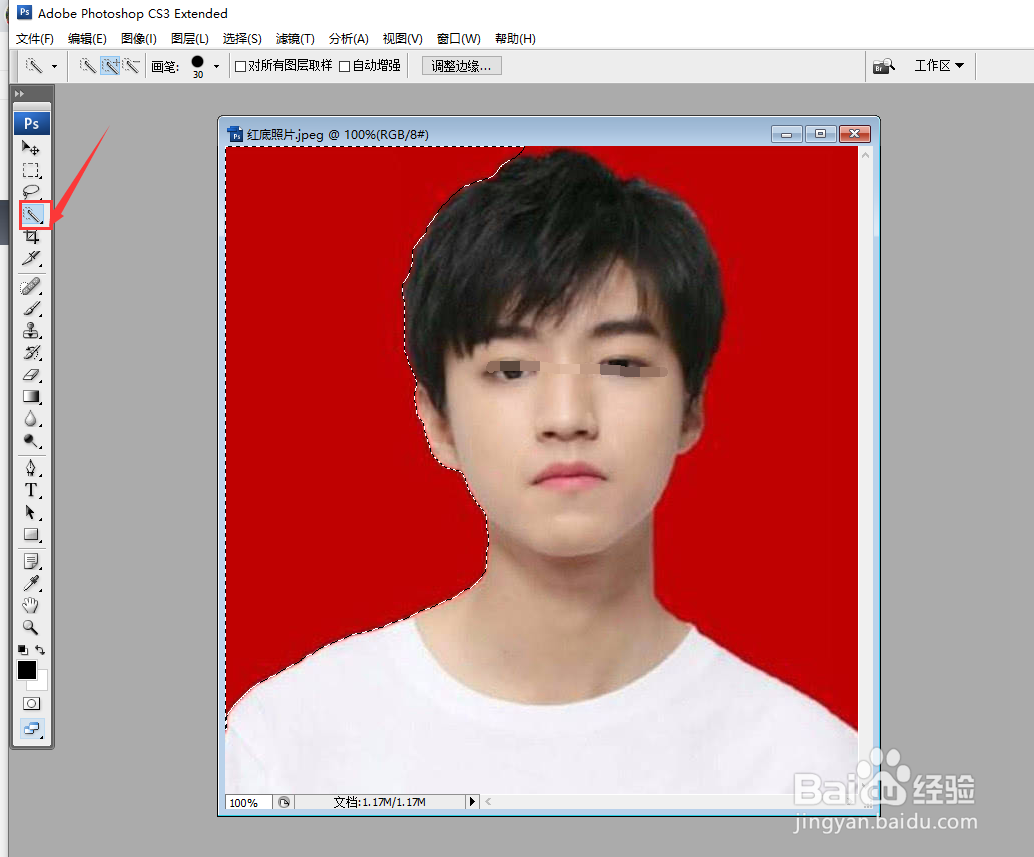Select the Gradient tool
The width and height of the screenshot is (1034, 857).
click(x=32, y=395)
